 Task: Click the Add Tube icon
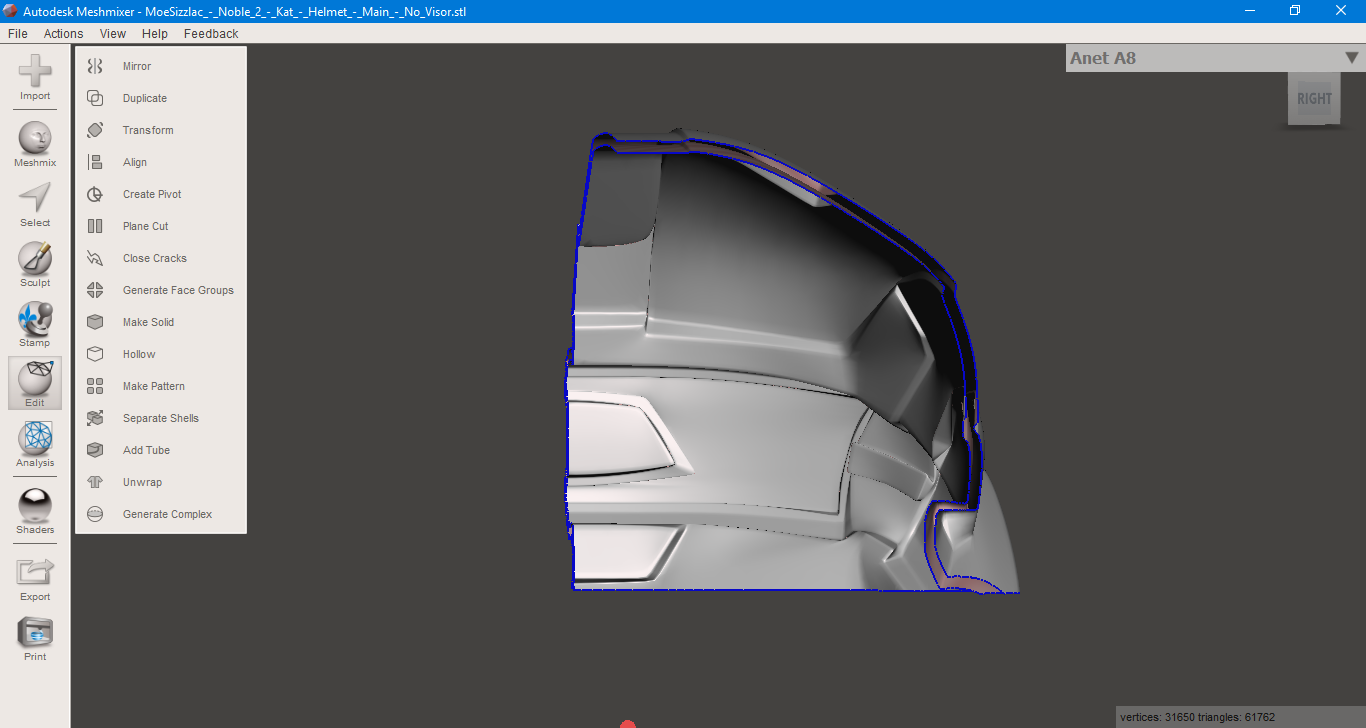pyautogui.click(x=95, y=450)
